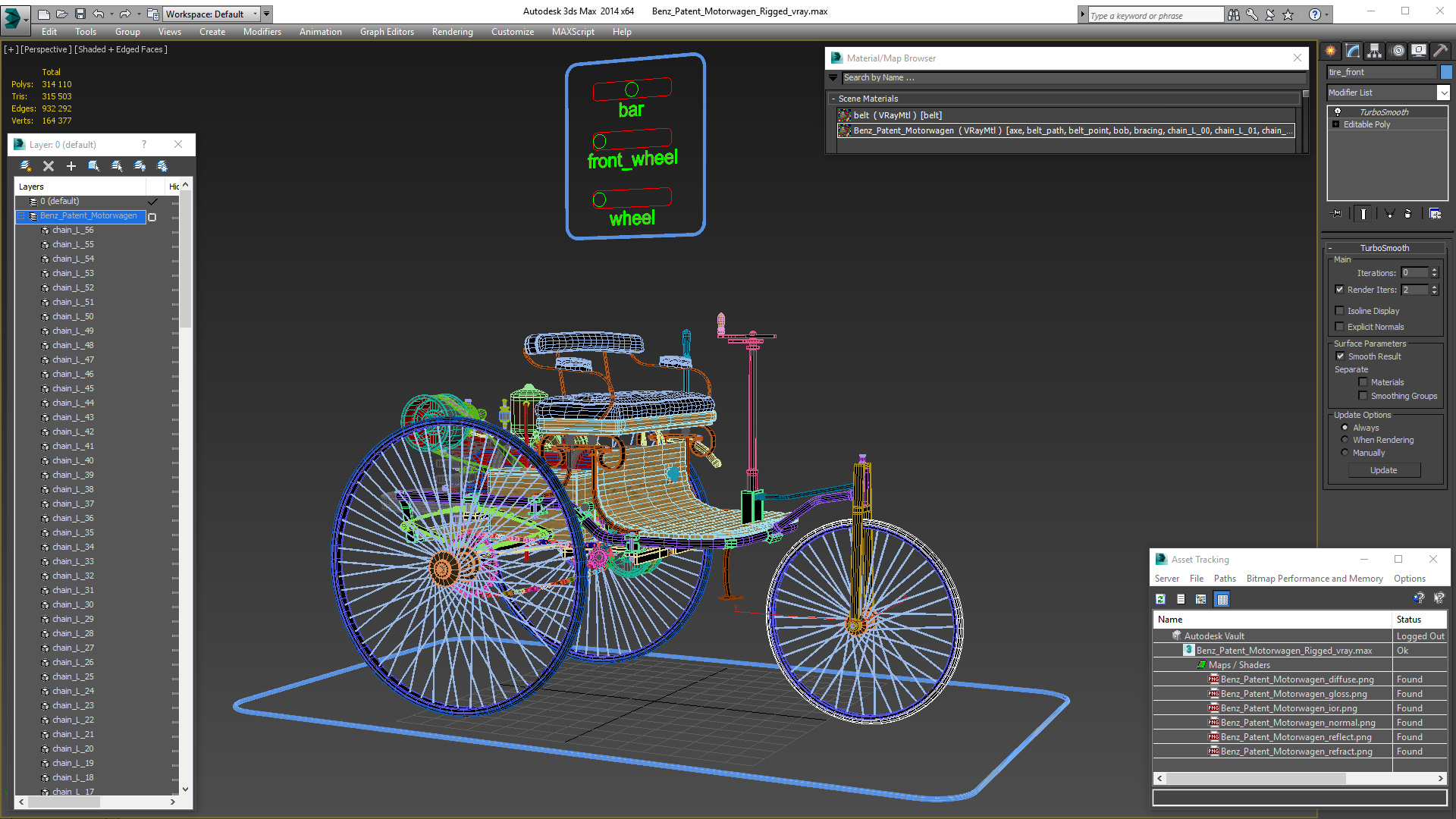Click Refresh icon in Asset Tracking toolbar

pos(1160,599)
